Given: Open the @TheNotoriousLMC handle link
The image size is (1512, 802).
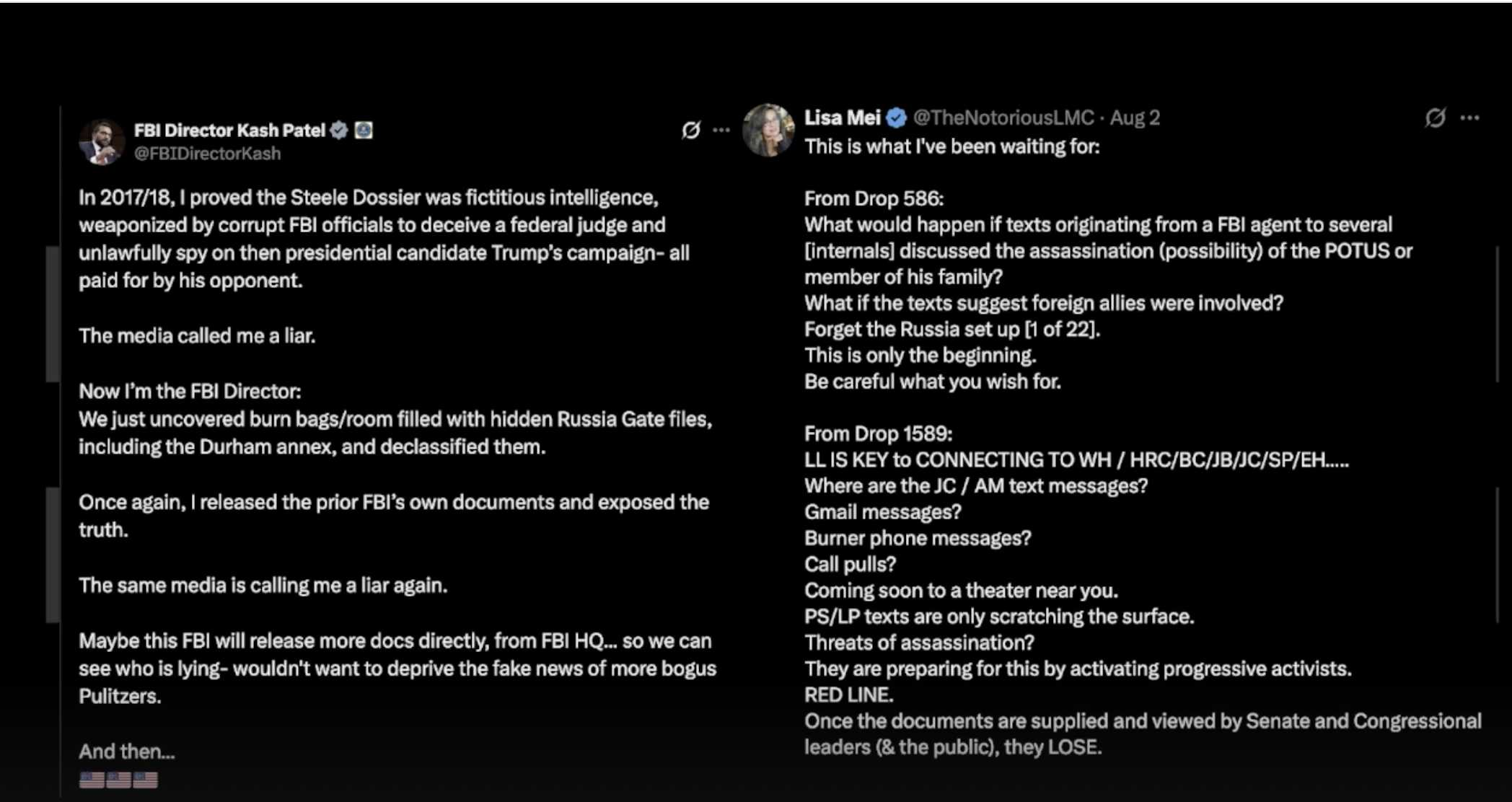Looking at the screenshot, I should (1003, 118).
